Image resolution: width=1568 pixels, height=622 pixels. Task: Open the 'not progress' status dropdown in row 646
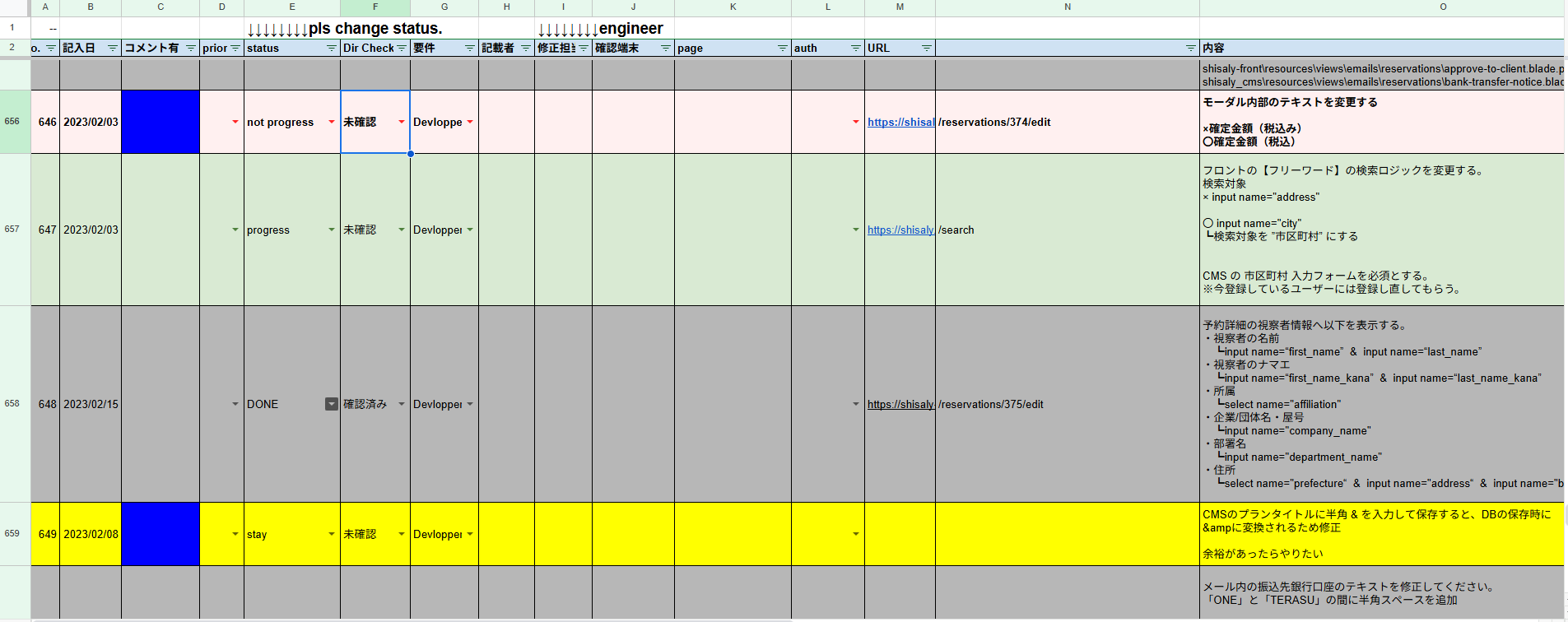332,122
